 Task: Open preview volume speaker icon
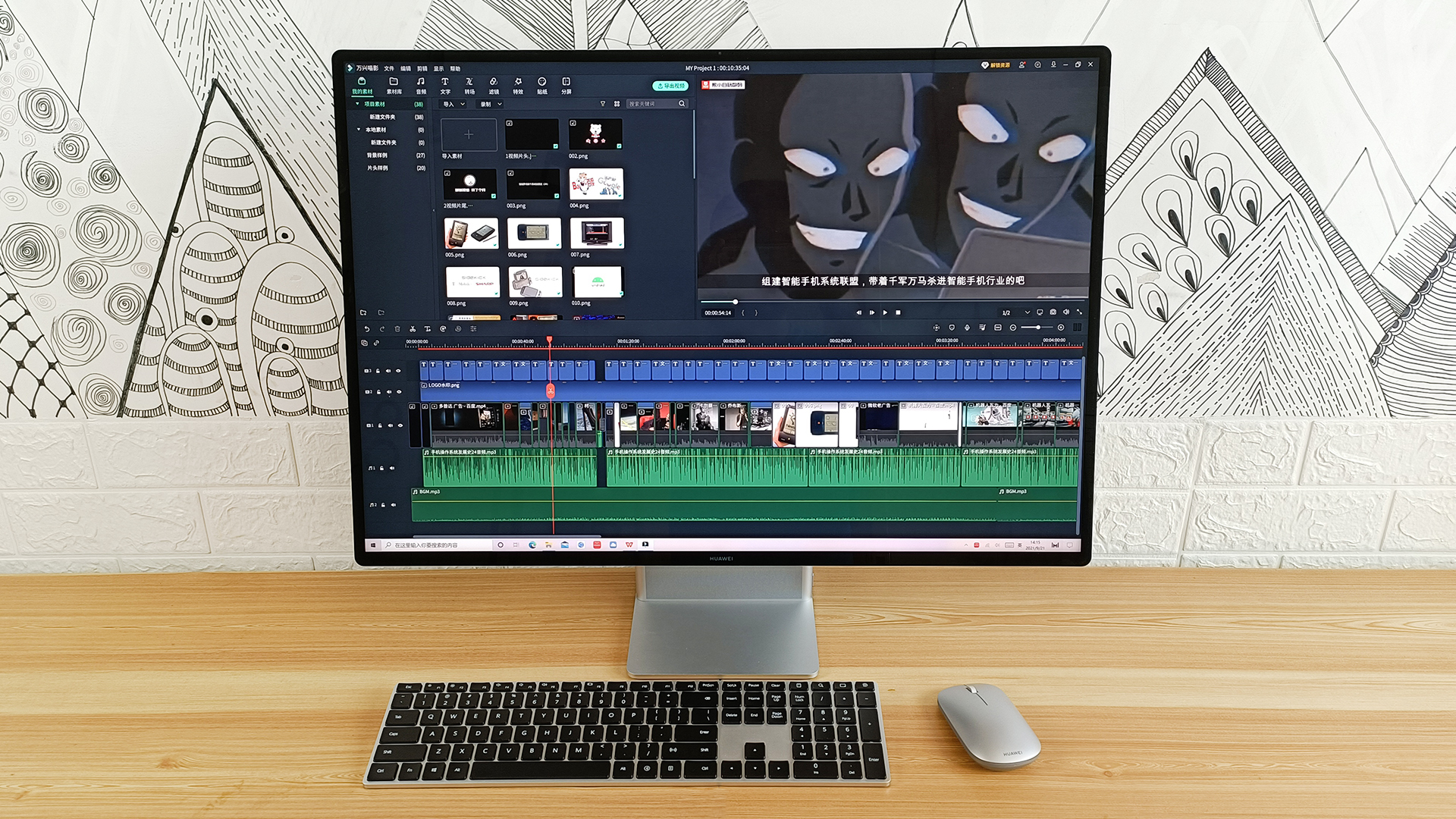click(1065, 312)
